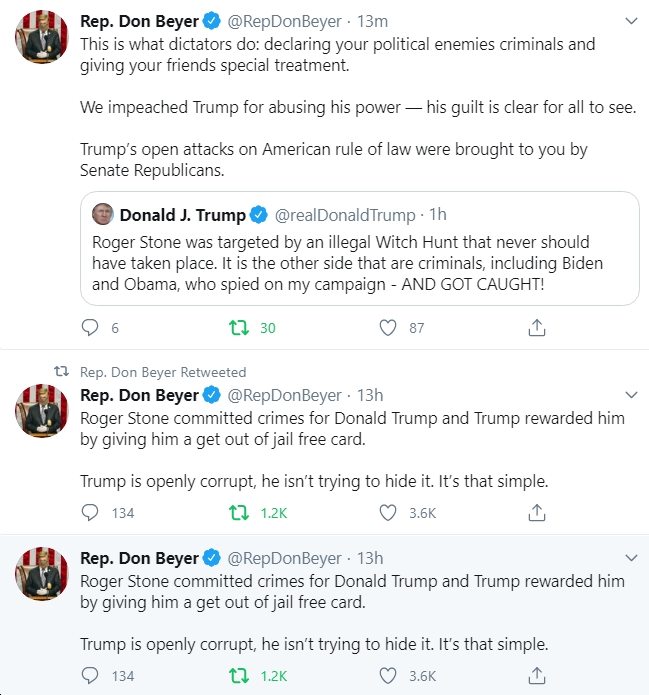This screenshot has height=695, width=649.
Task: Open caret menu on 13m tweet
Action: (631, 21)
